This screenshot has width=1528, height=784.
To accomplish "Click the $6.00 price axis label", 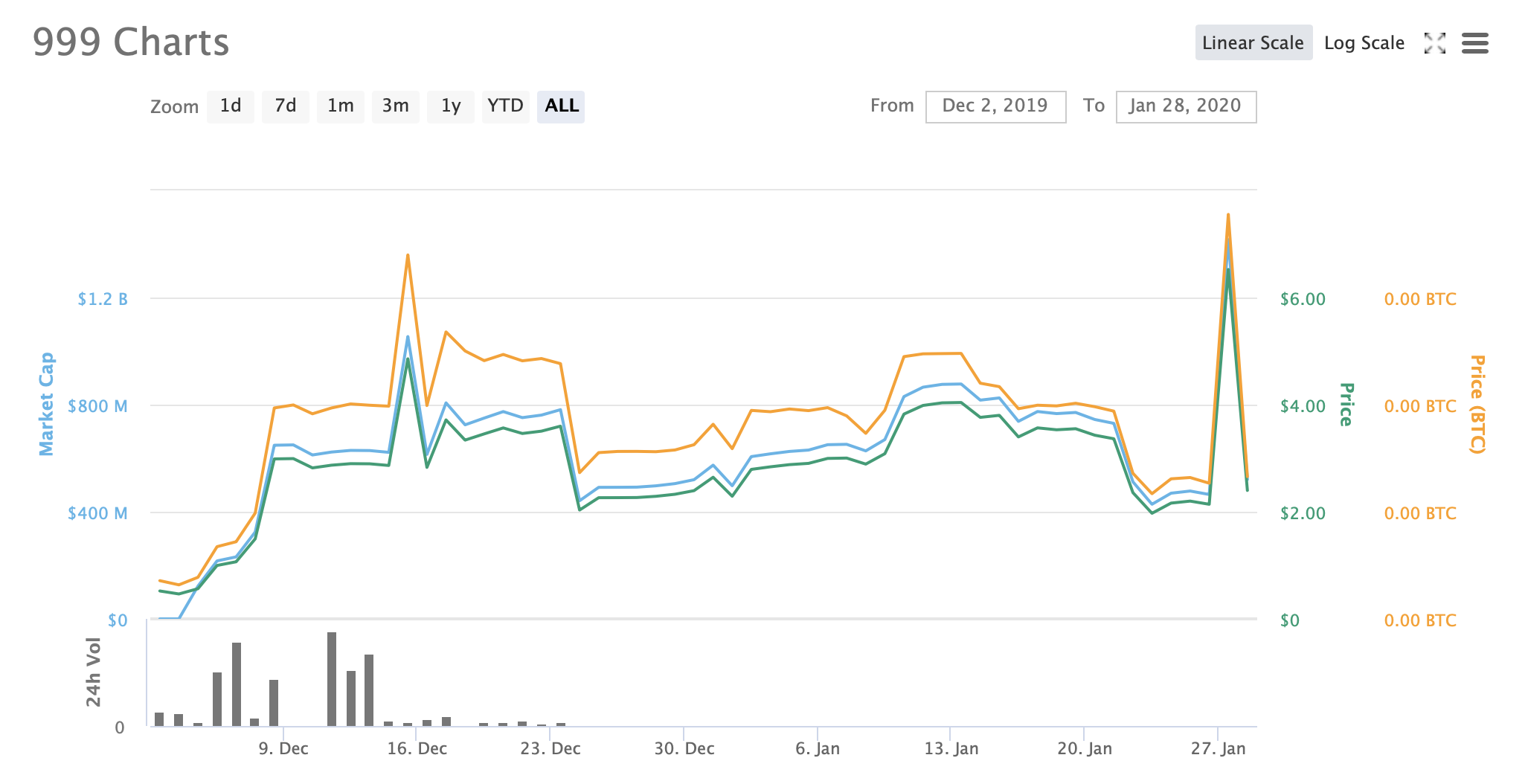I will [1303, 299].
